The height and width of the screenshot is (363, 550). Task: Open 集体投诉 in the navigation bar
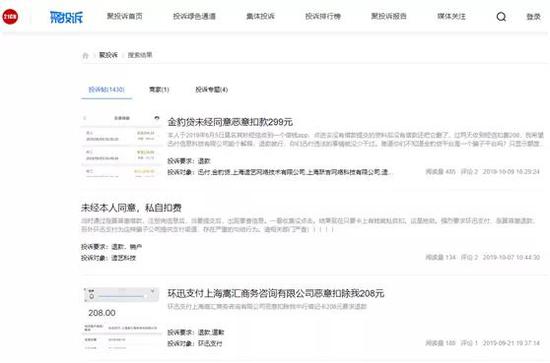(x=260, y=16)
